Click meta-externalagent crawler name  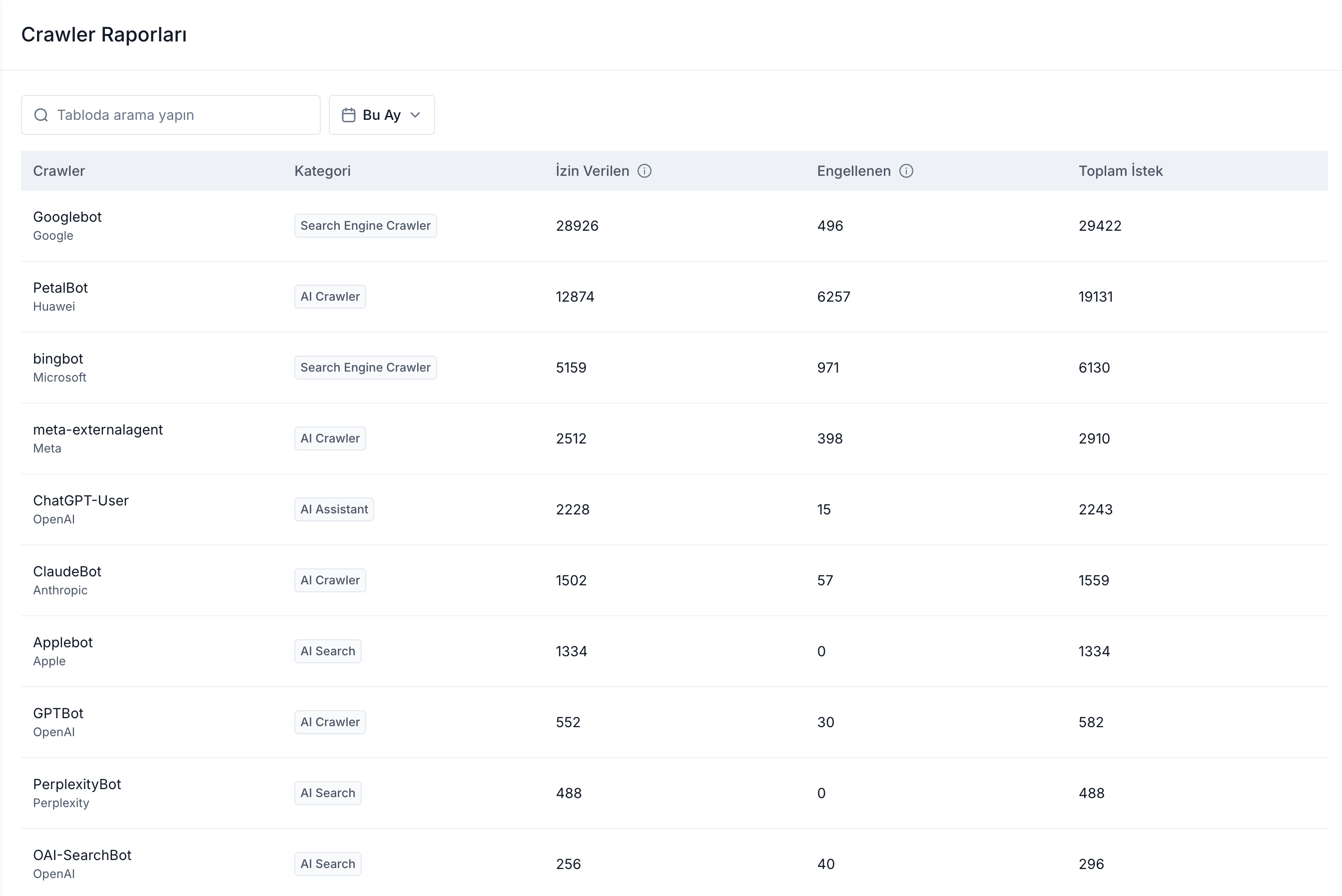pos(98,429)
